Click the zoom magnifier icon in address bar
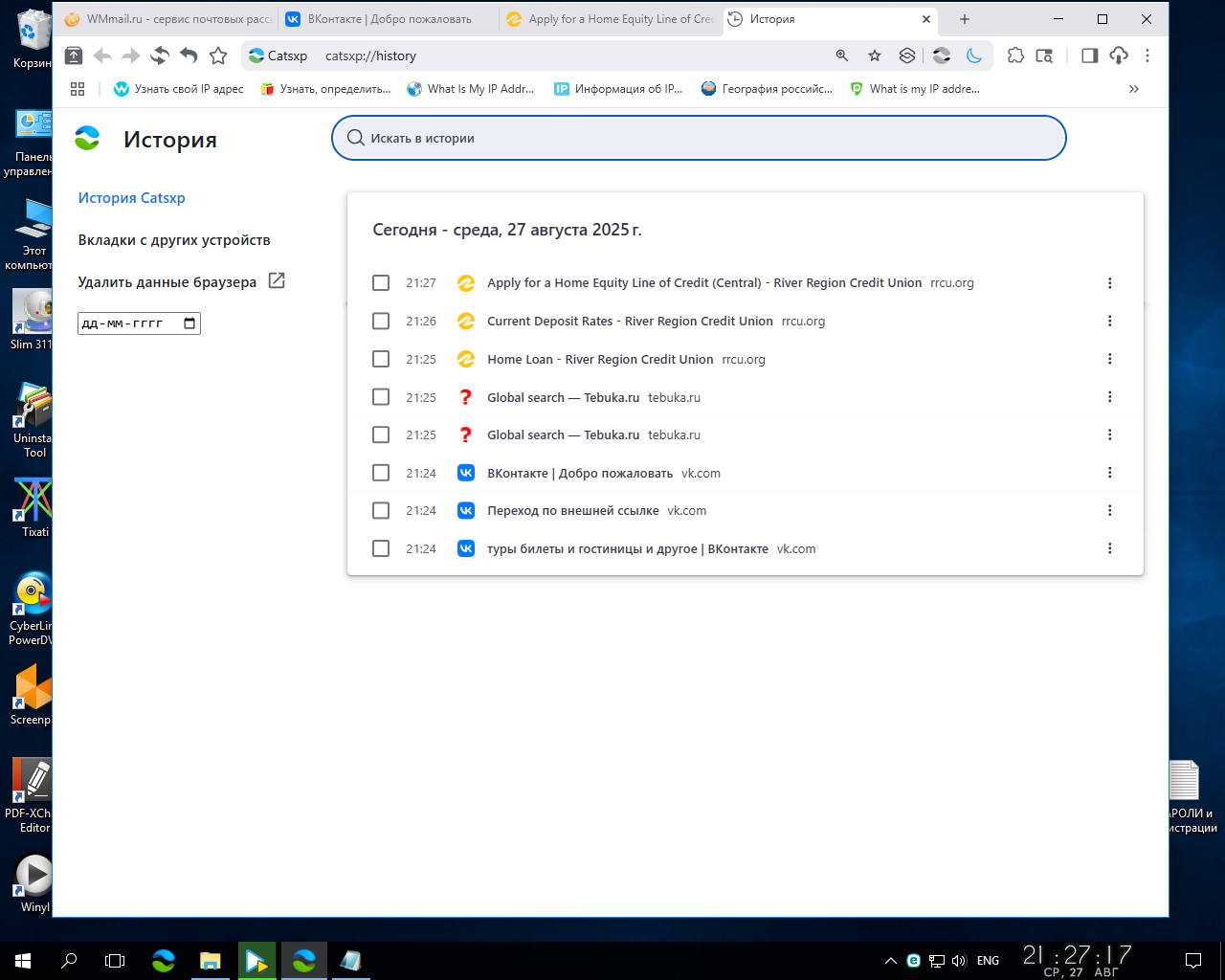1225x980 pixels. pos(842,56)
